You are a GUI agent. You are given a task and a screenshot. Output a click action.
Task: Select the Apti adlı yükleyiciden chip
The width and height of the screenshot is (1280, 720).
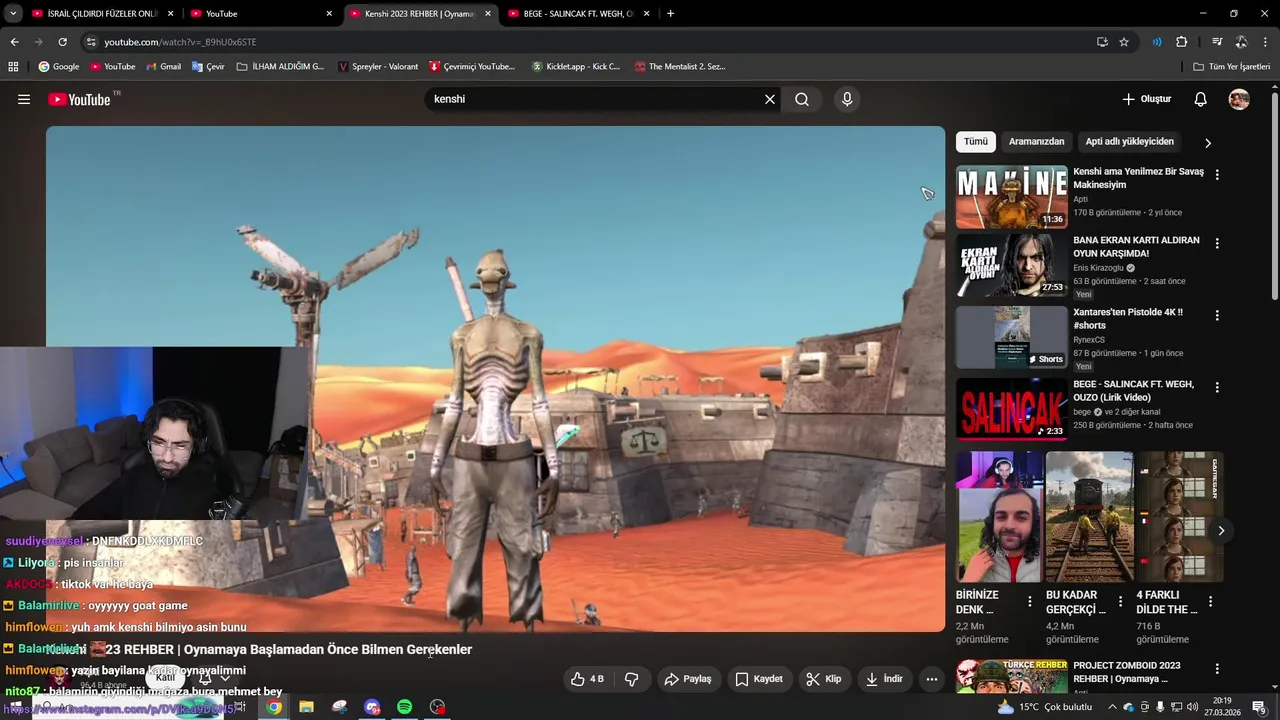[1129, 141]
